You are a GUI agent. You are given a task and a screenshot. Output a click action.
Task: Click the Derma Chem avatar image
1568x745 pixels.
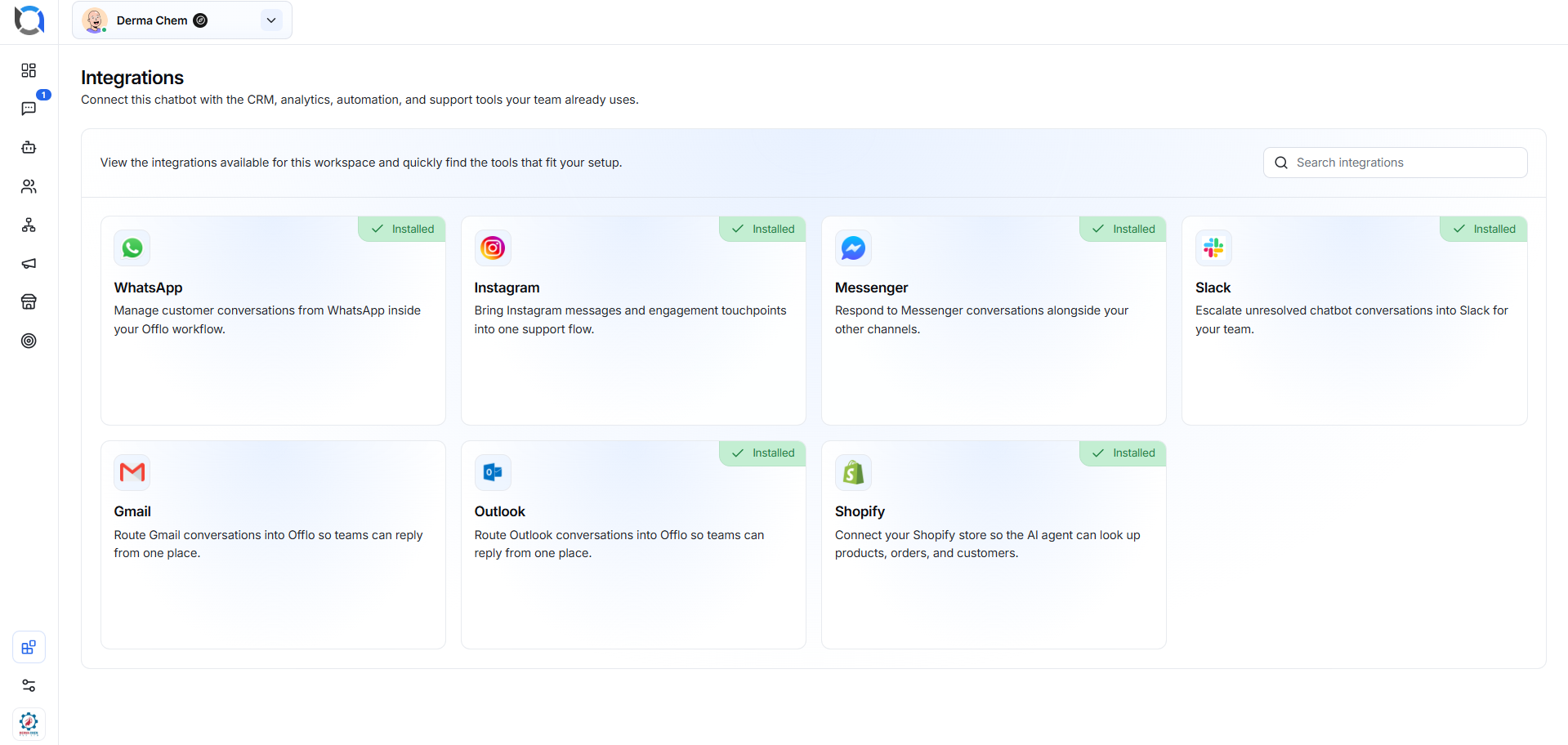[95, 20]
